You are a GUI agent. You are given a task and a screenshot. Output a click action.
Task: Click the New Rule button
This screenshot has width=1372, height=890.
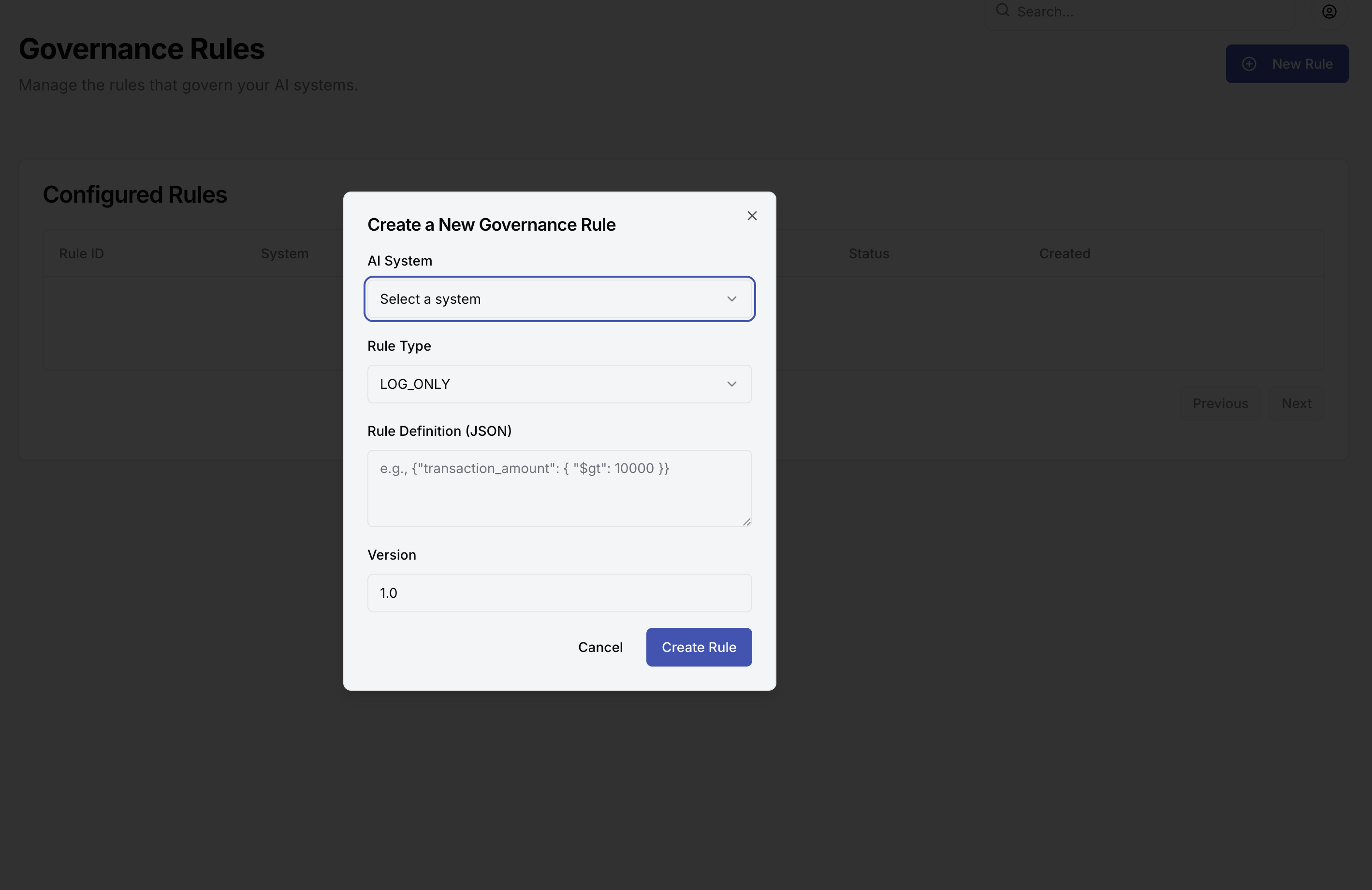(x=1287, y=64)
